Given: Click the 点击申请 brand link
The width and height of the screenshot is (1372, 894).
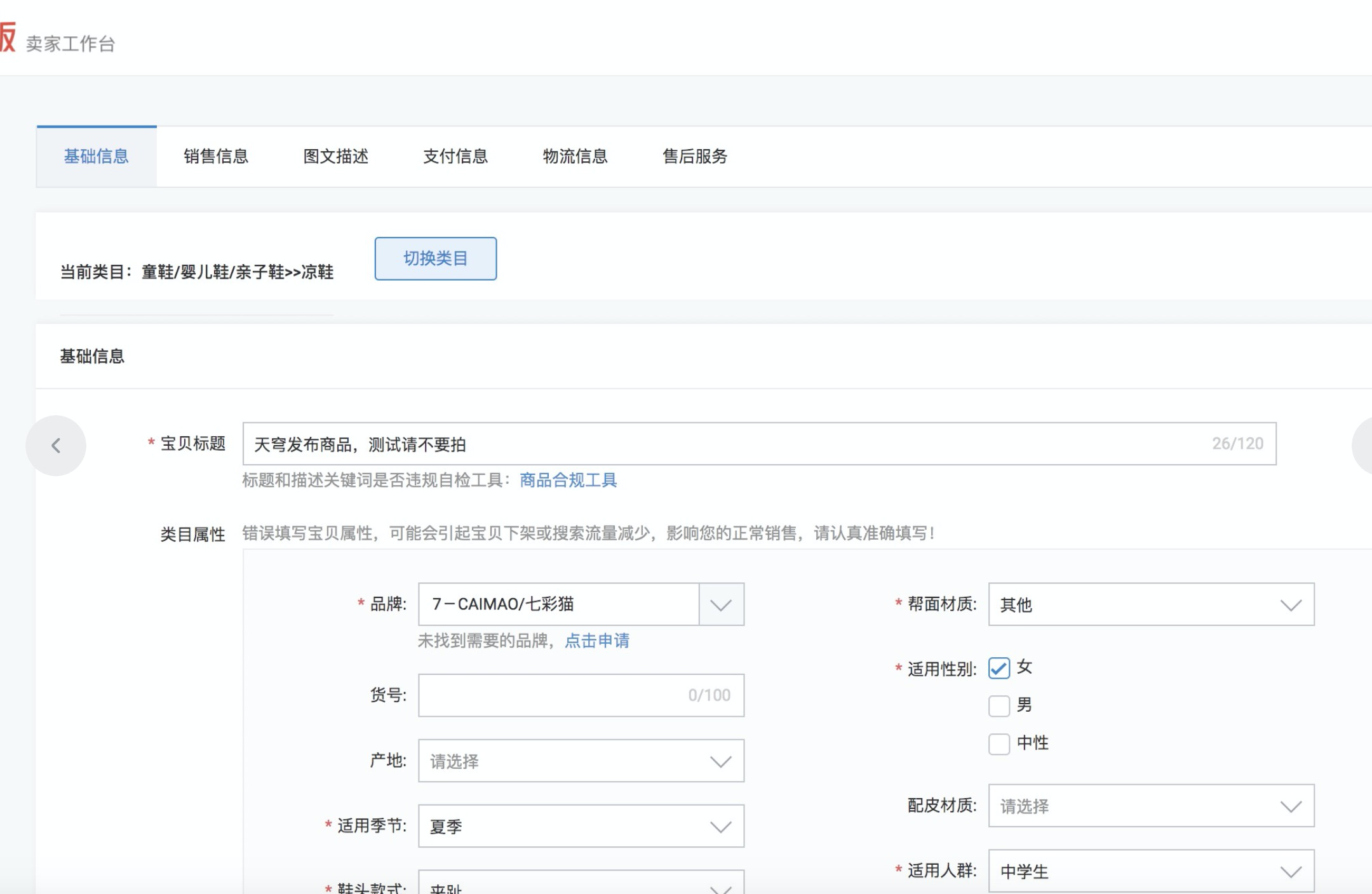Looking at the screenshot, I should click(x=597, y=641).
